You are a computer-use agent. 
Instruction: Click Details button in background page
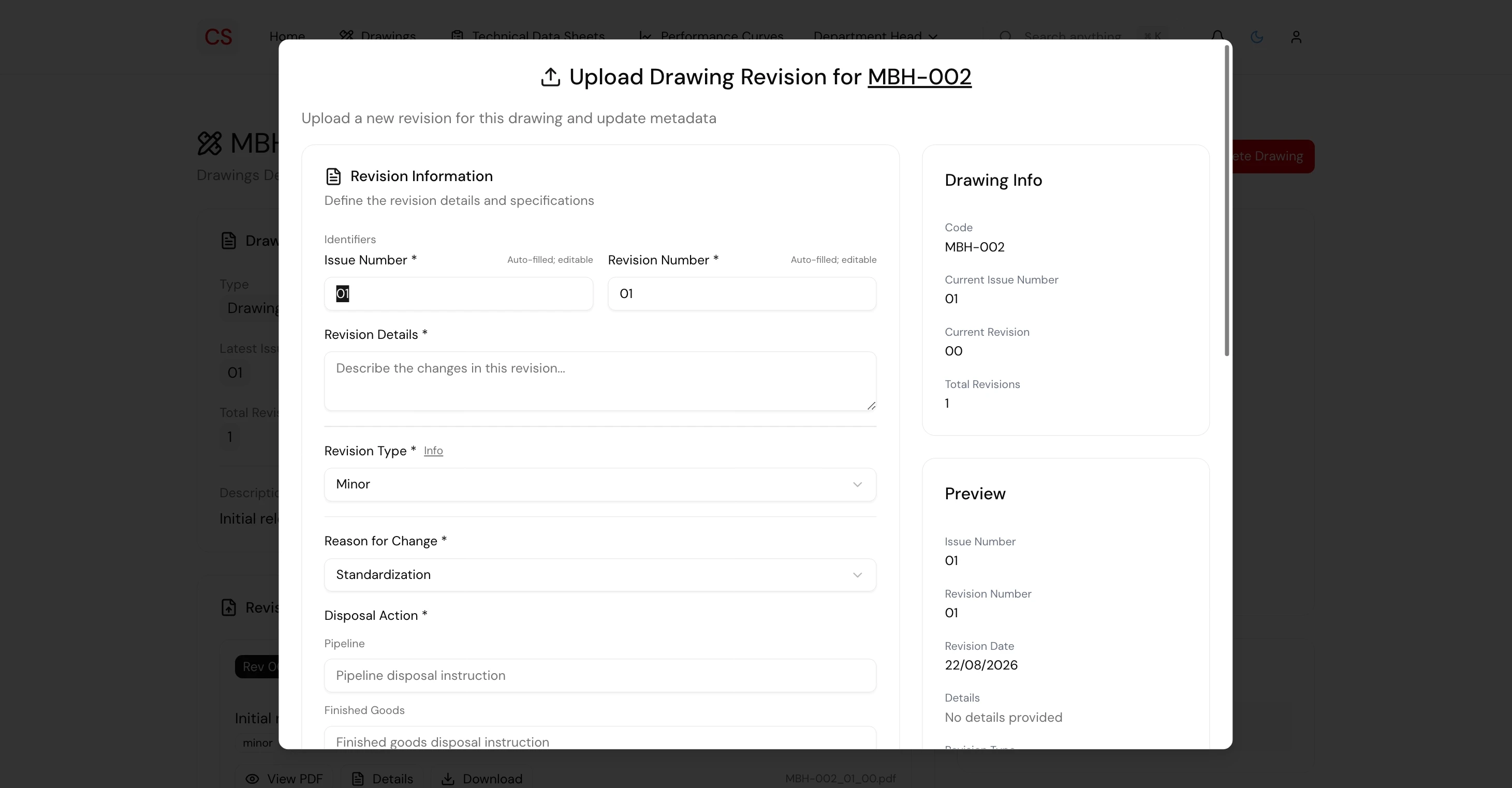[x=382, y=778]
